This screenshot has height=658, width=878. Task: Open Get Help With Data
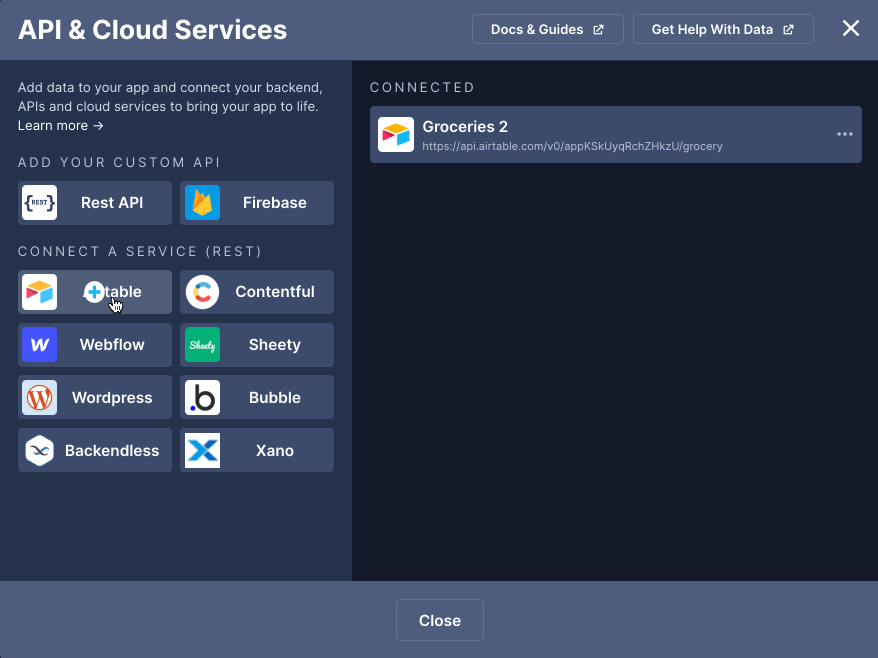coord(723,29)
